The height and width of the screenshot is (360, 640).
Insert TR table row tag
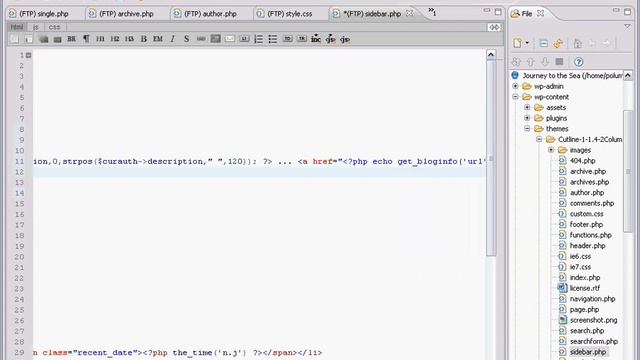[302, 39]
